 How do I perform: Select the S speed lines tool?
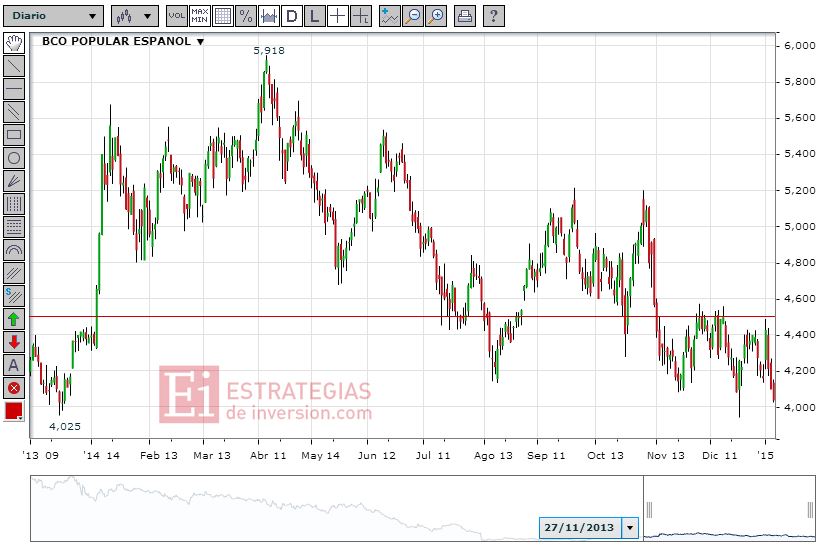point(14,296)
